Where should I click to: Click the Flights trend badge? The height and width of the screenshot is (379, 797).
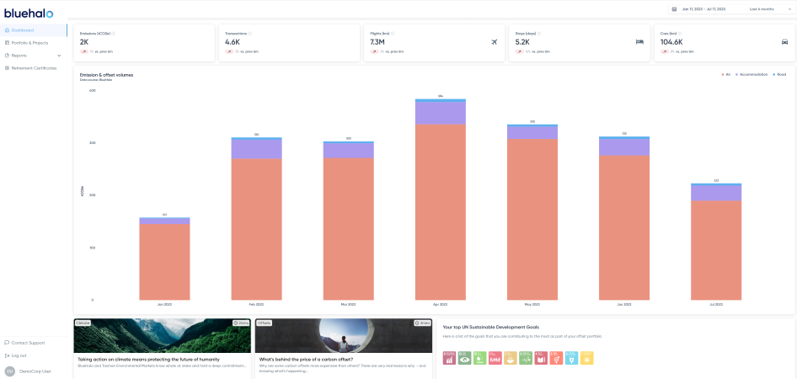[374, 51]
